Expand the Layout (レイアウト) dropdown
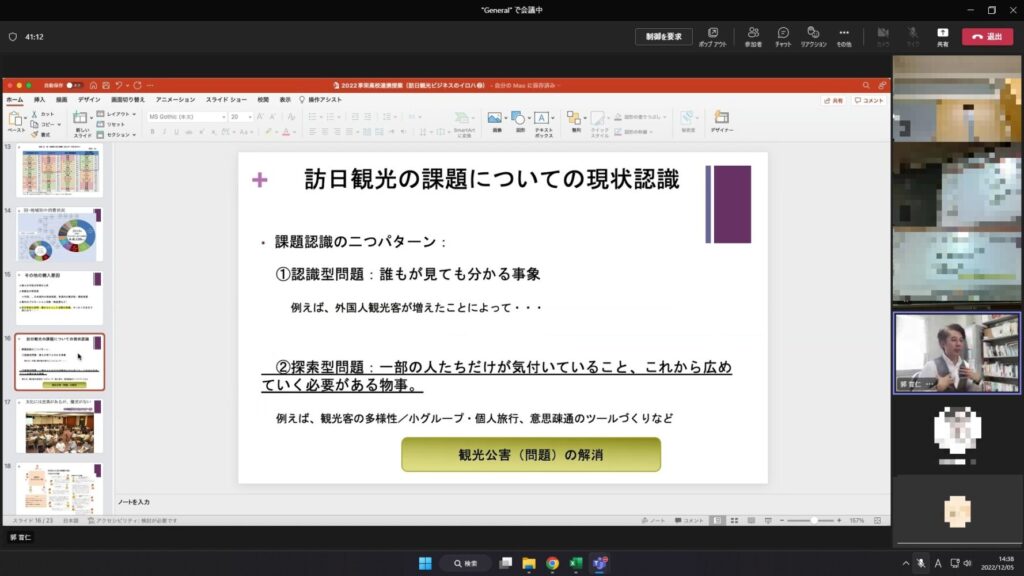 (134, 114)
